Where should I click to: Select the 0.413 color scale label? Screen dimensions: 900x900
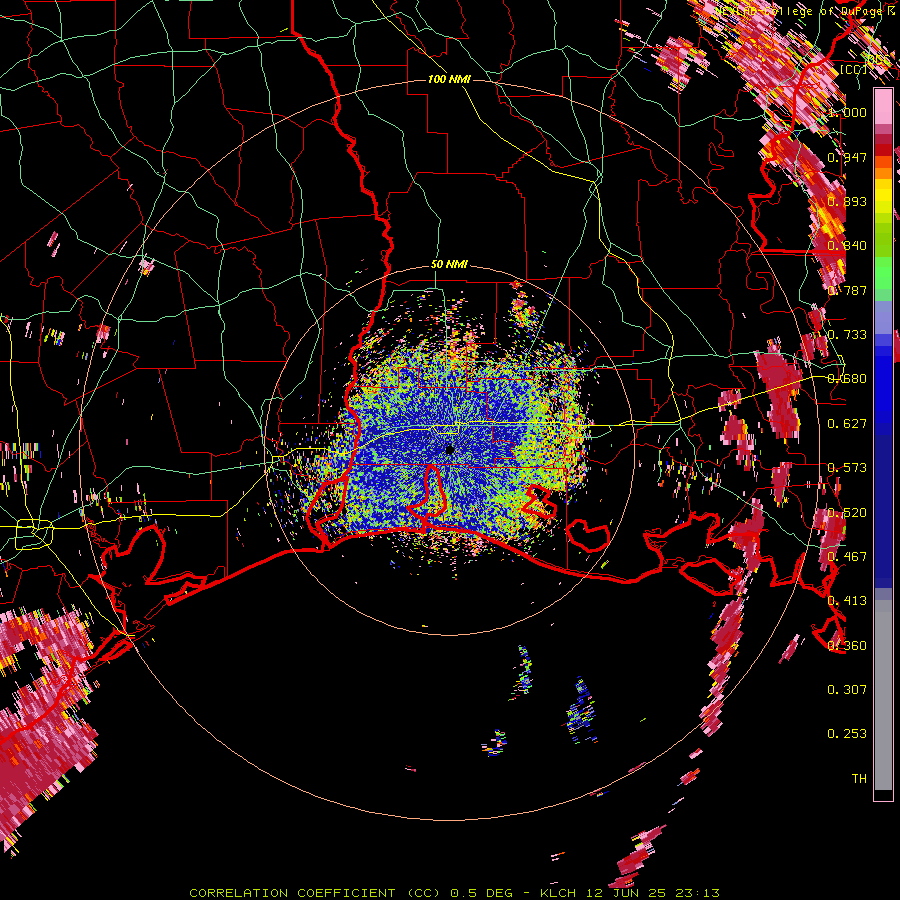(847, 601)
